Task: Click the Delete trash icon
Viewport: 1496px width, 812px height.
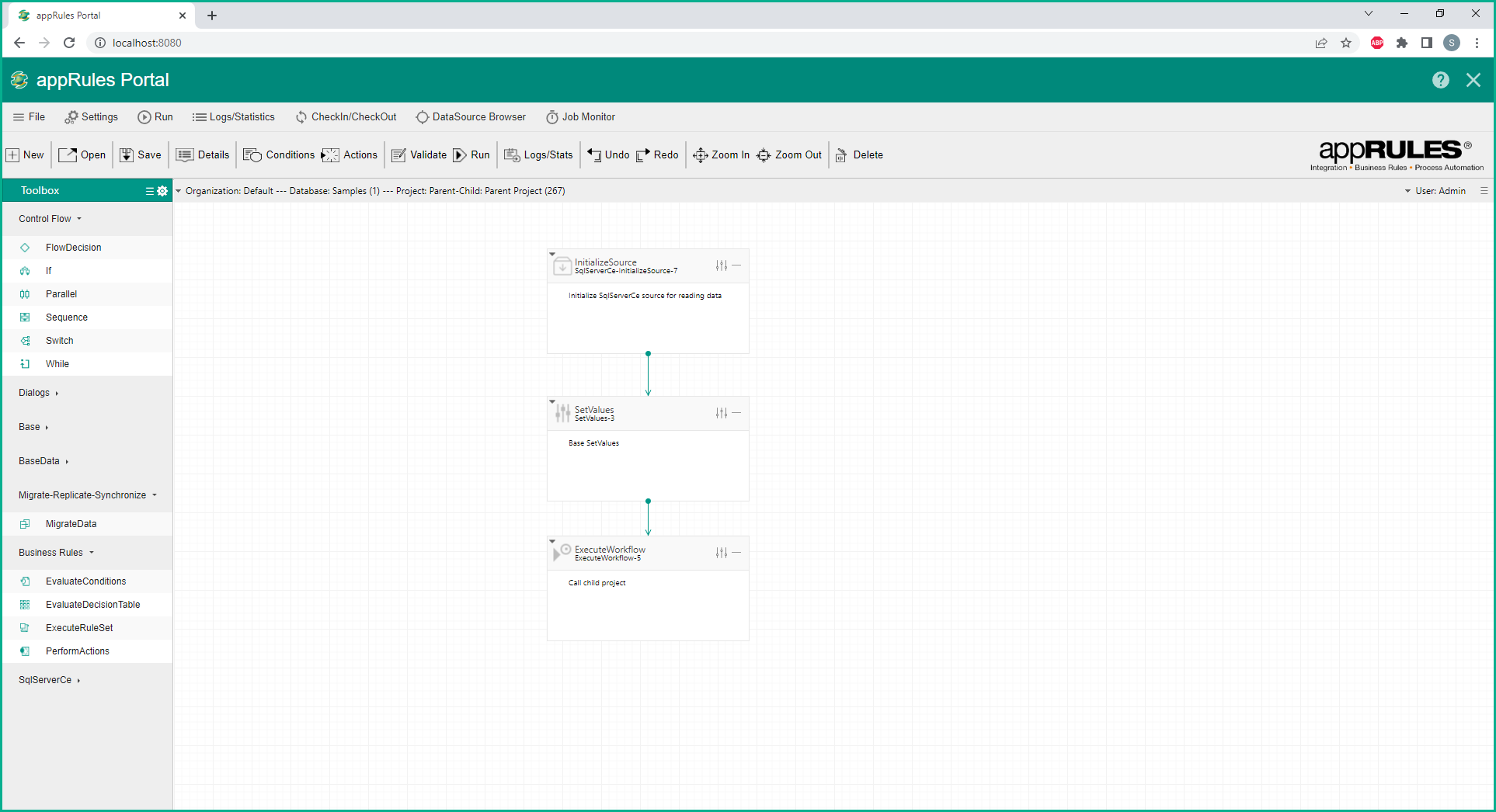Action: pyautogui.click(x=841, y=155)
